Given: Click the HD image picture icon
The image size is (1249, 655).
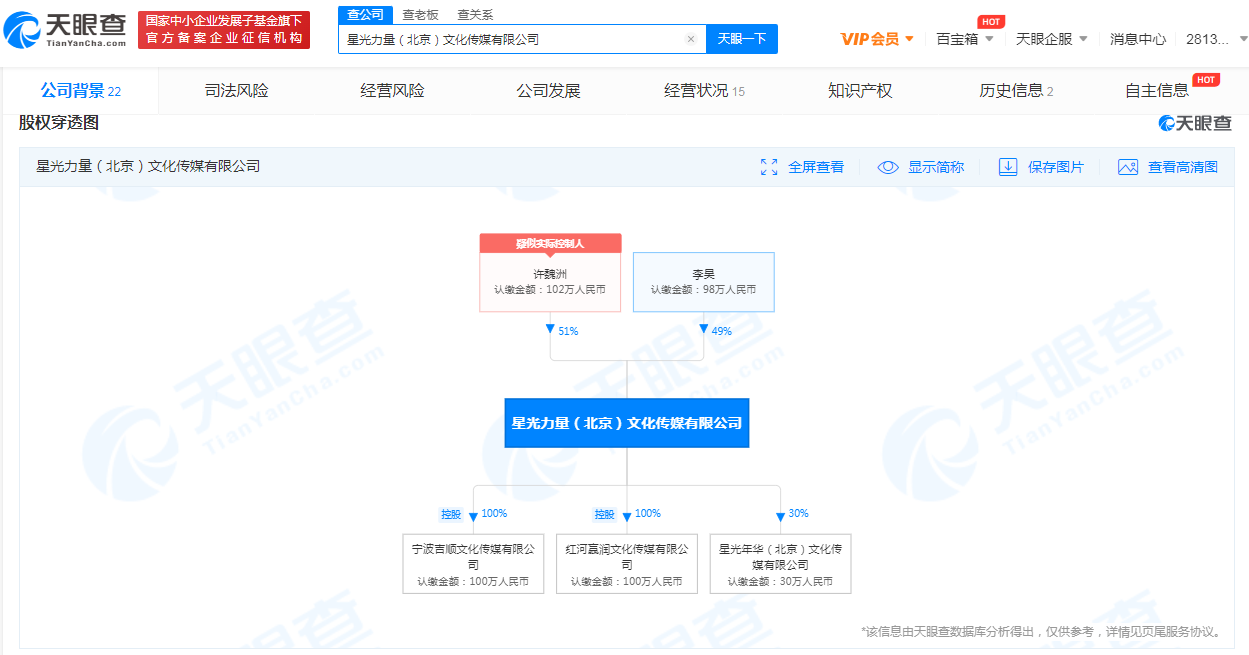Looking at the screenshot, I should (x=1128, y=167).
